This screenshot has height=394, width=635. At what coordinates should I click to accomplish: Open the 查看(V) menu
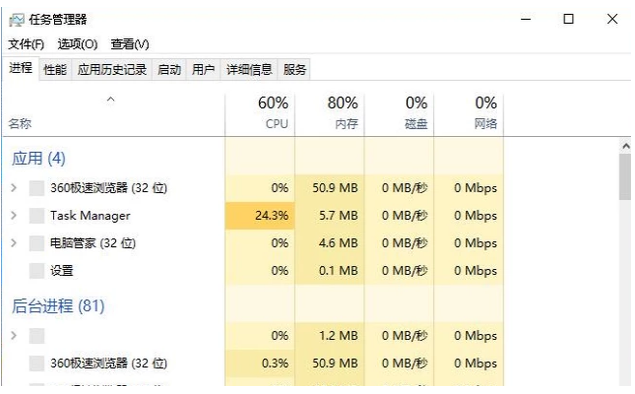[x=130, y=44]
